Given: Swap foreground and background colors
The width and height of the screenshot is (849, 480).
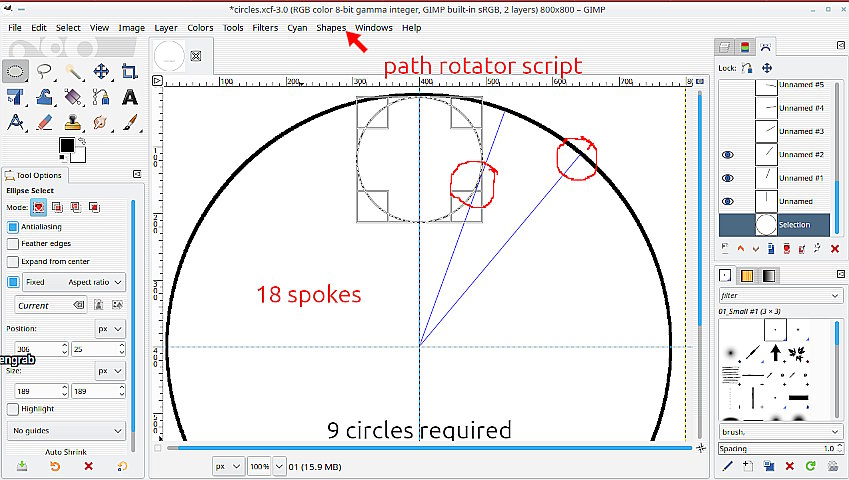Looking at the screenshot, I should [82, 141].
